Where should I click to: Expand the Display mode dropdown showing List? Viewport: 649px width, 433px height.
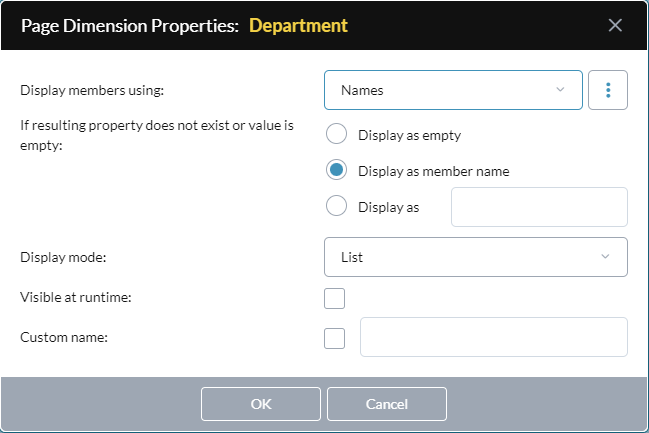(476, 257)
